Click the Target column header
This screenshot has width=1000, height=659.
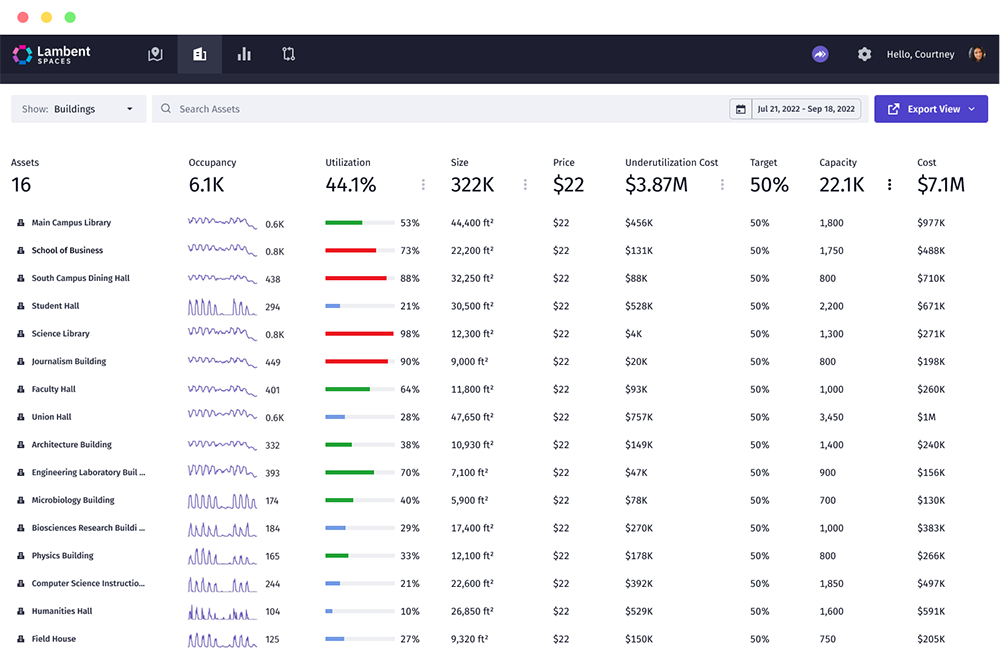click(x=763, y=163)
